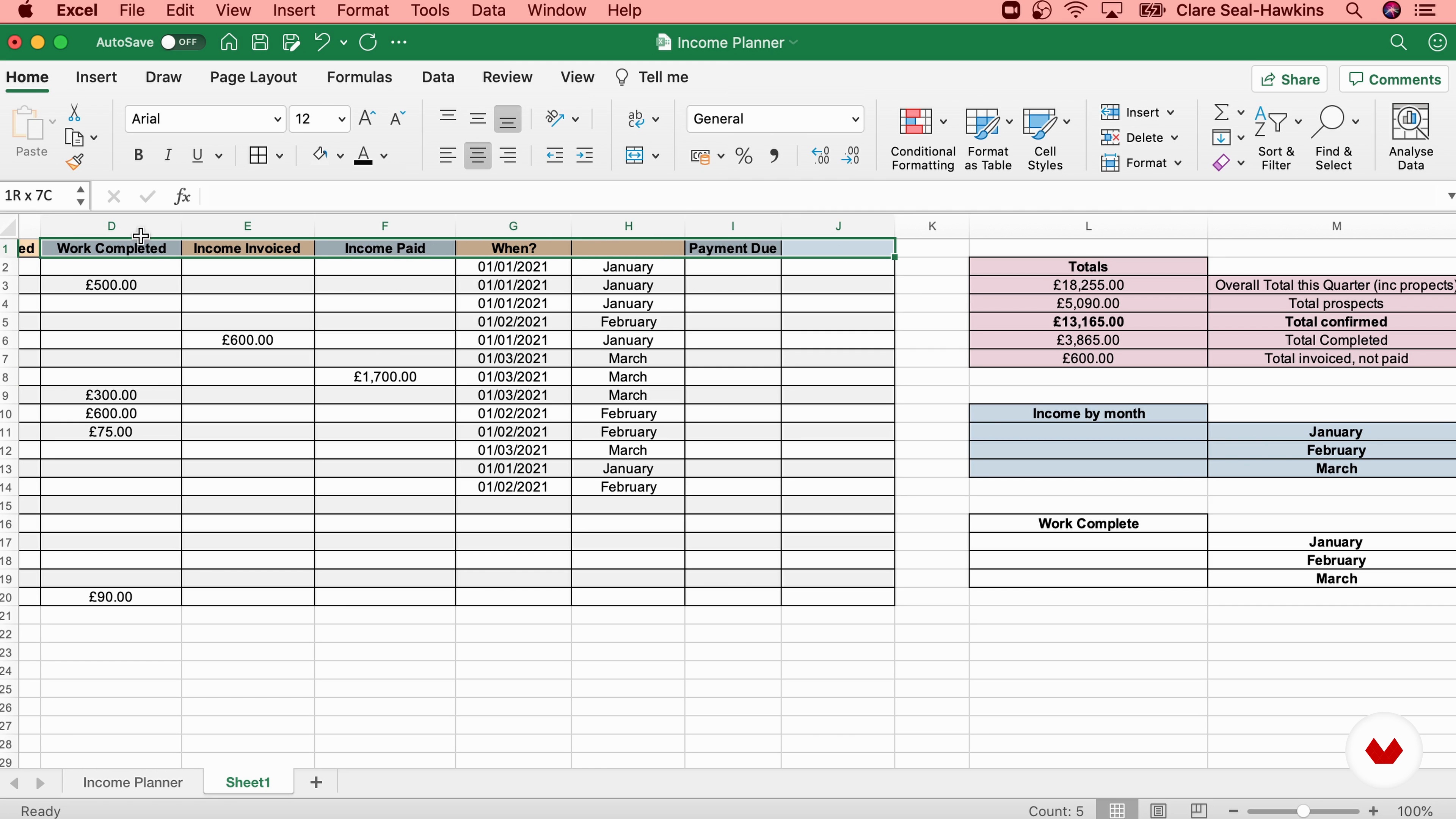Click the Undo arrow icon
1456x819 pixels.
(322, 42)
